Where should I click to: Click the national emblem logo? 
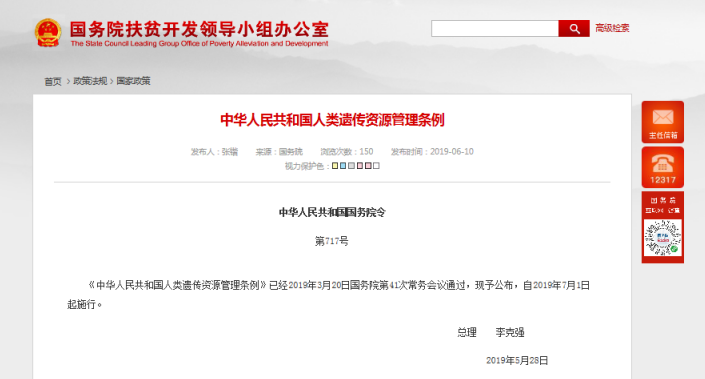(48, 32)
